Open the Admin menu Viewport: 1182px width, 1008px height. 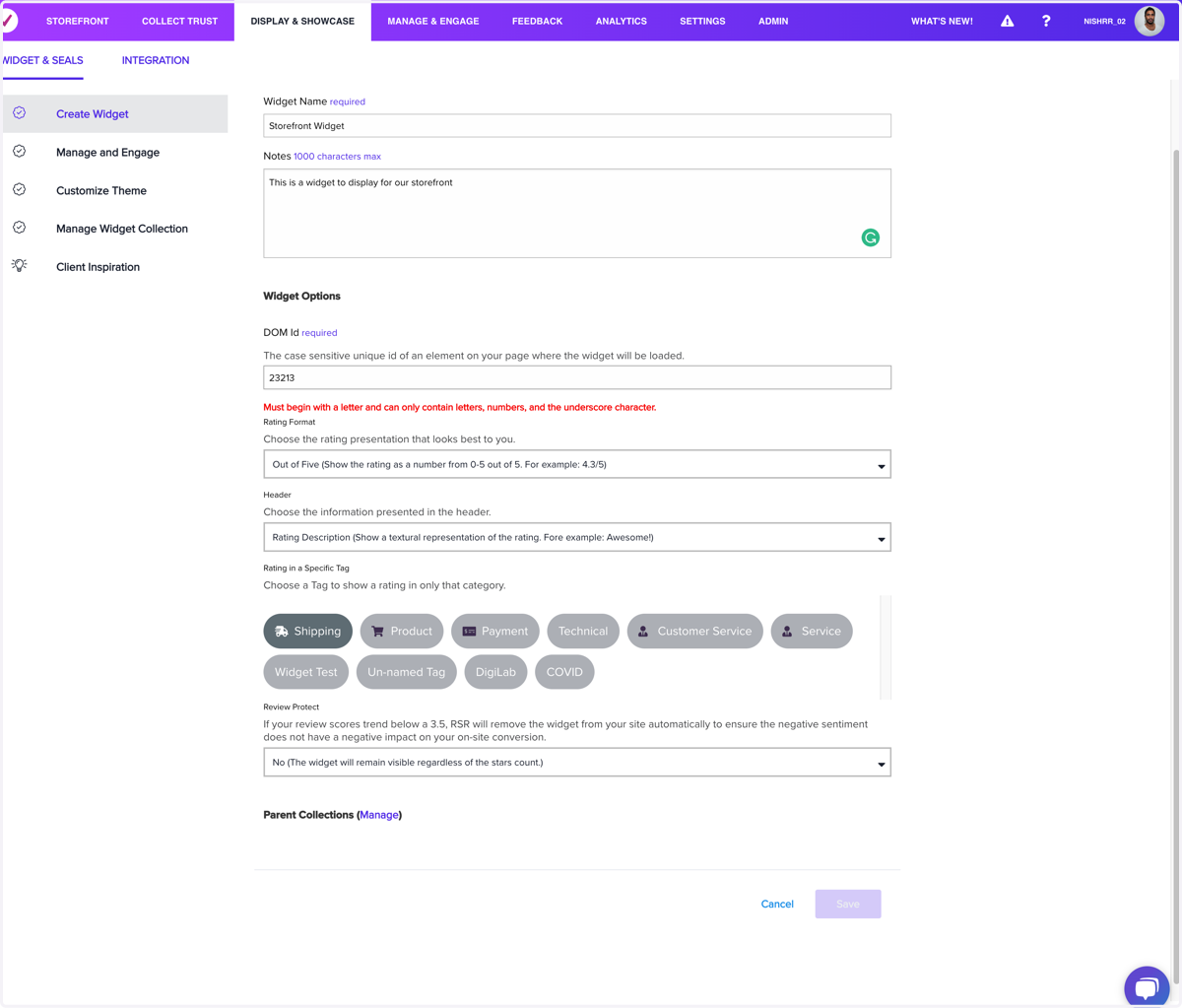pyautogui.click(x=773, y=21)
